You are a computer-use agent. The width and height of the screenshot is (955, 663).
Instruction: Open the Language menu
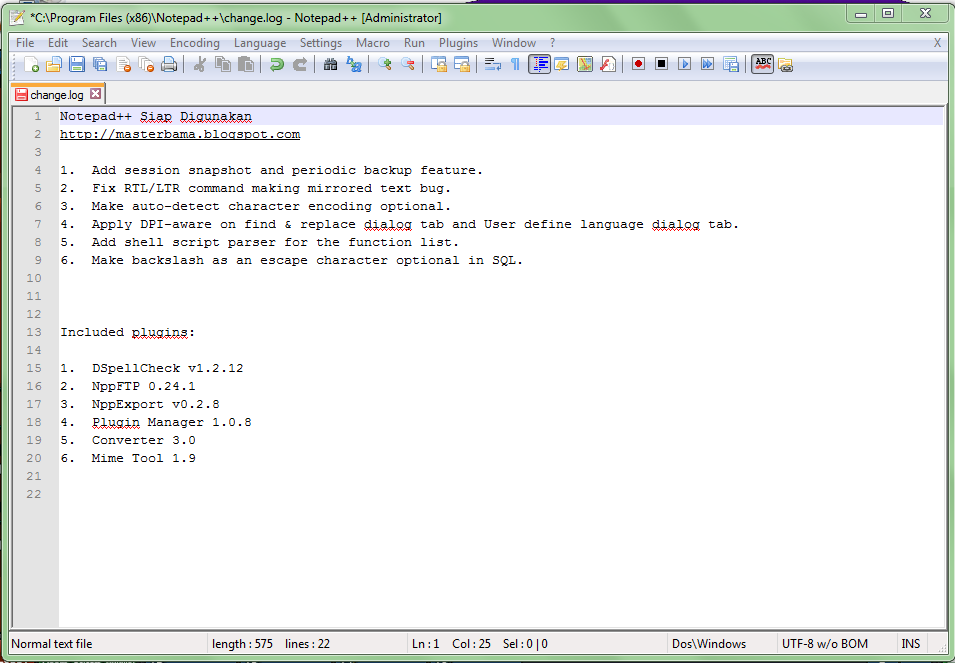[x=260, y=43]
